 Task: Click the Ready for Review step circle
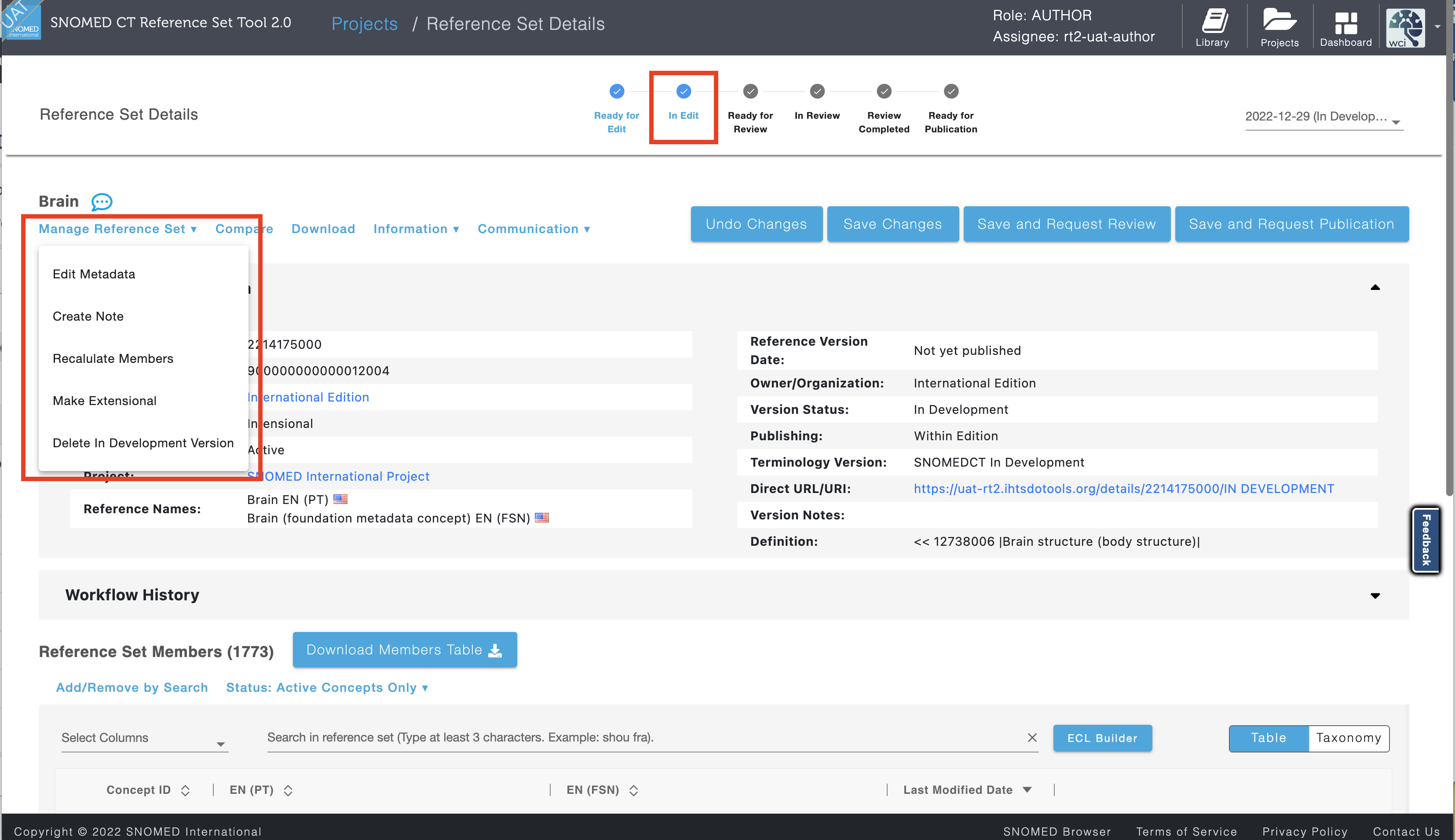pos(750,91)
